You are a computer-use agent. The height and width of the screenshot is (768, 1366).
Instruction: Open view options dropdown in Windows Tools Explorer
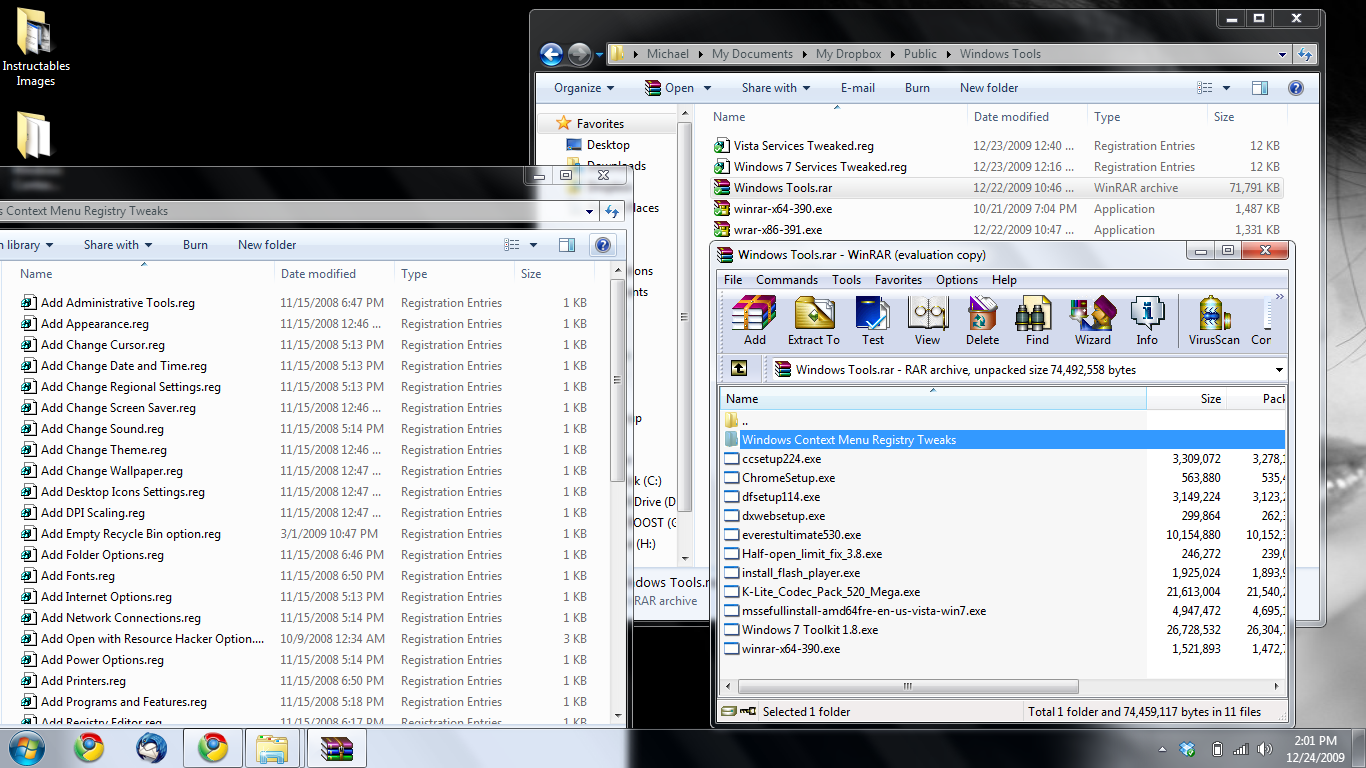pyautogui.click(x=1226, y=88)
